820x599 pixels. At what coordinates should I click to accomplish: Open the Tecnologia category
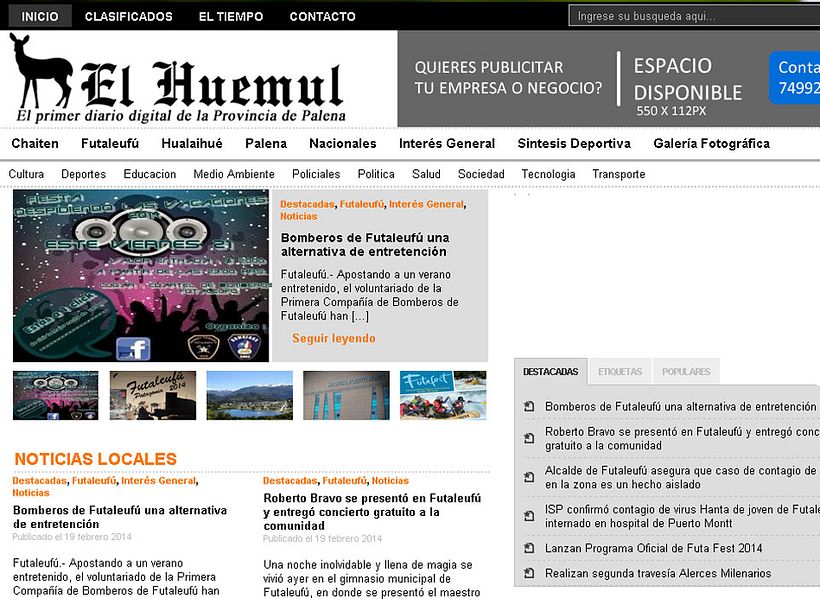coord(548,174)
